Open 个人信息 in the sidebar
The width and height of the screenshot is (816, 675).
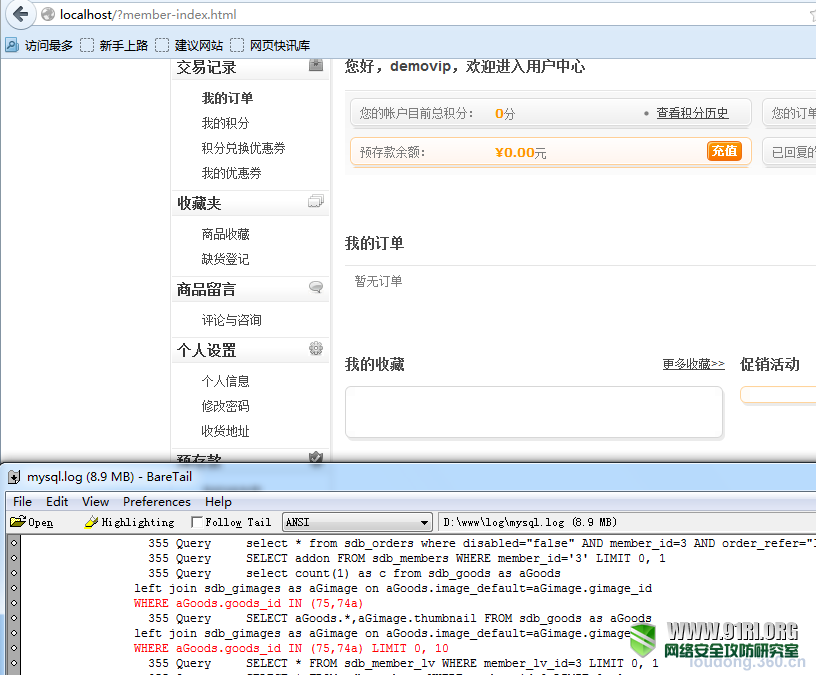point(225,381)
